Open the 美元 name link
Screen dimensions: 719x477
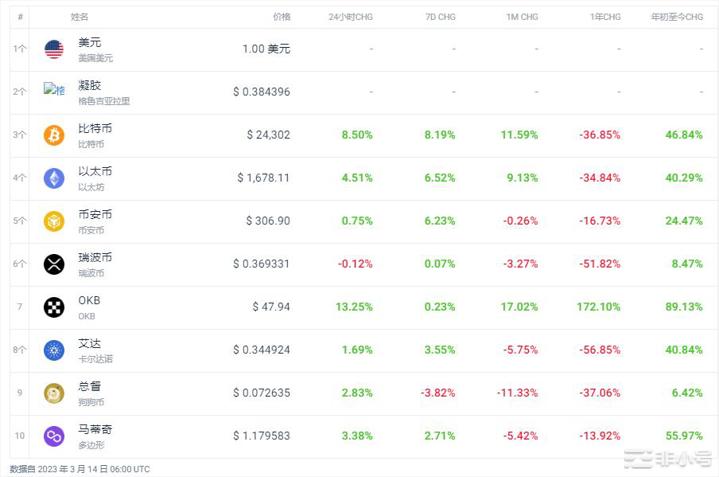click(x=89, y=42)
